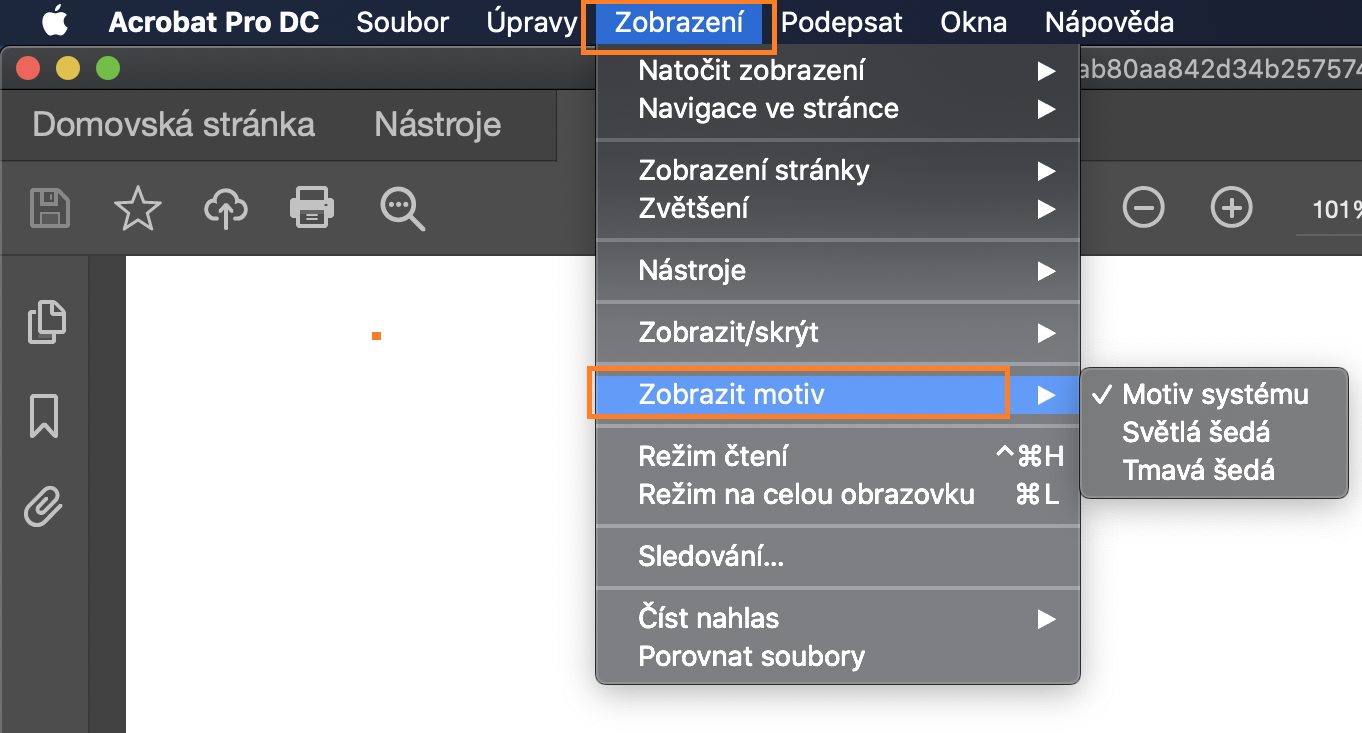The width and height of the screenshot is (1362, 733).
Task: Open the Apple menu
Action: pyautogui.click(x=55, y=21)
